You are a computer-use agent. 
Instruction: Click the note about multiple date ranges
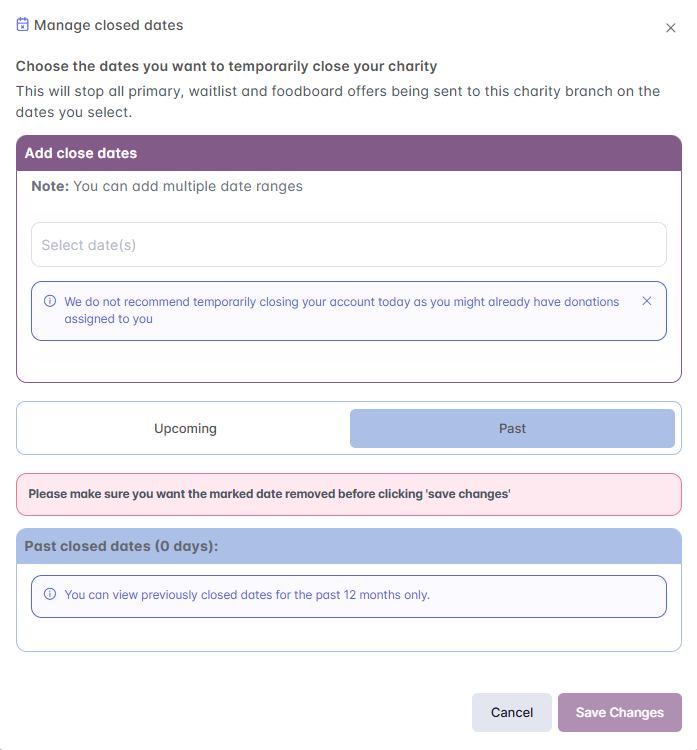click(x=188, y=186)
